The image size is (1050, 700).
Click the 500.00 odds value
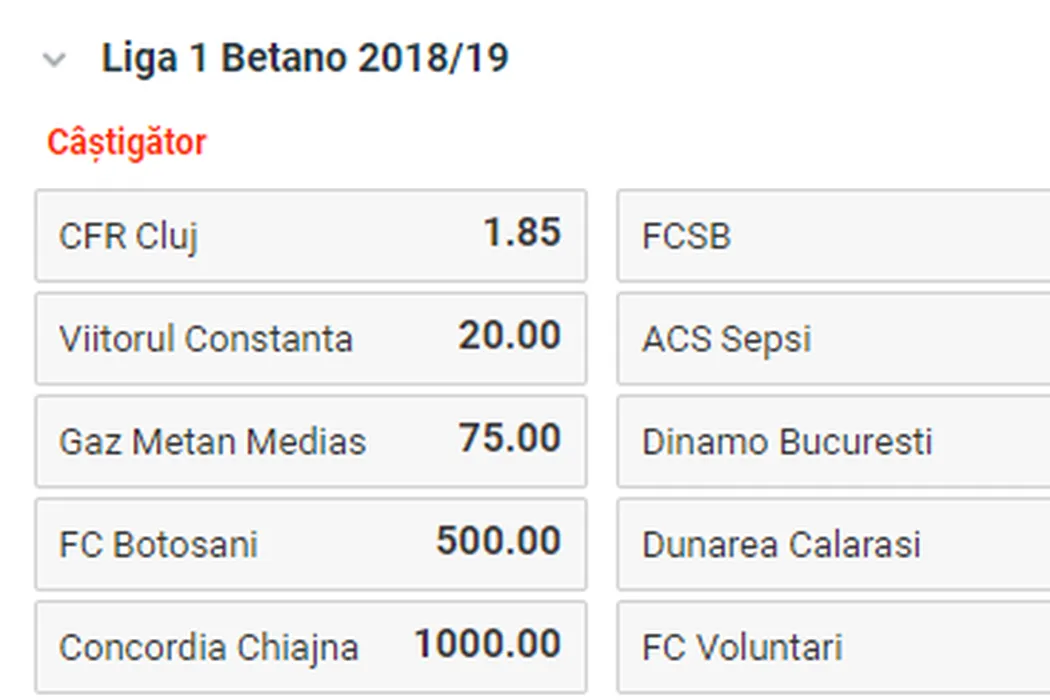[498, 542]
